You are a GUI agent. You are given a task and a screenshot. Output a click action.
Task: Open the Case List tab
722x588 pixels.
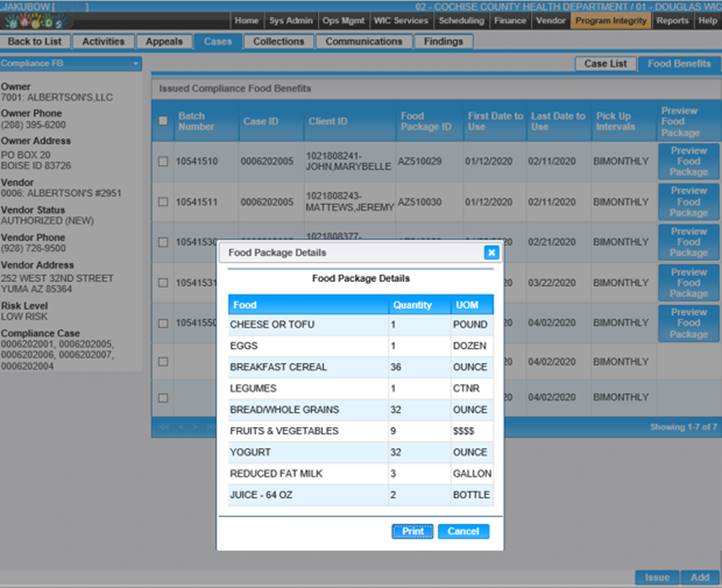[x=606, y=64]
